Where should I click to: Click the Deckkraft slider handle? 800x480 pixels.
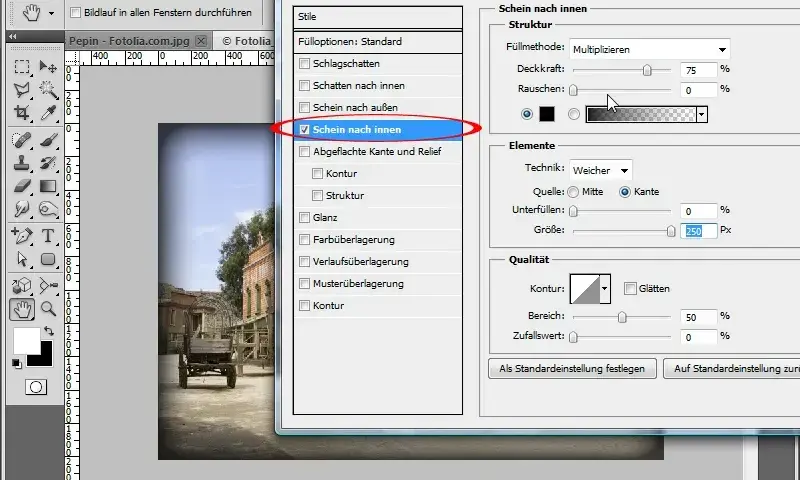coord(647,70)
